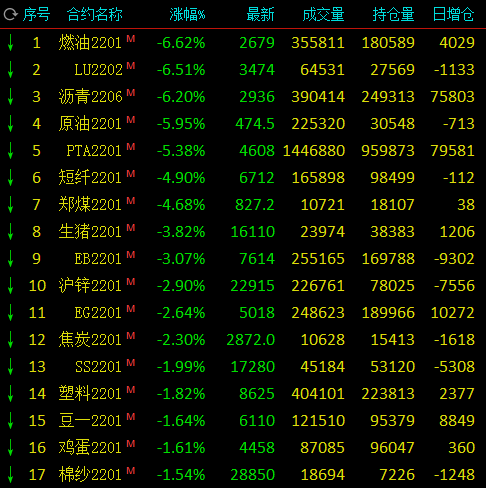
Task: Click the red M marker on 燃油2201
Action: click(x=131, y=38)
